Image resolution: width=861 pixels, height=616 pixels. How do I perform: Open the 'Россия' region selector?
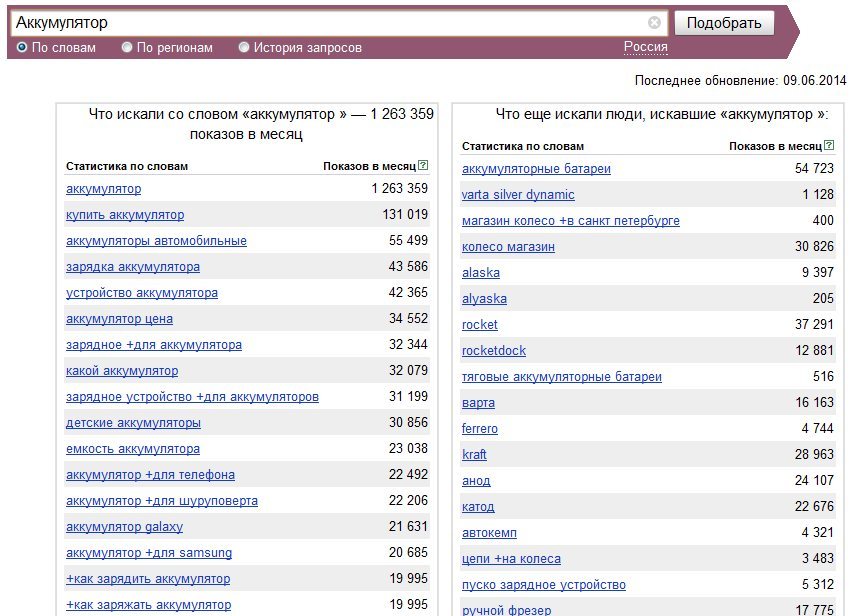tap(646, 47)
